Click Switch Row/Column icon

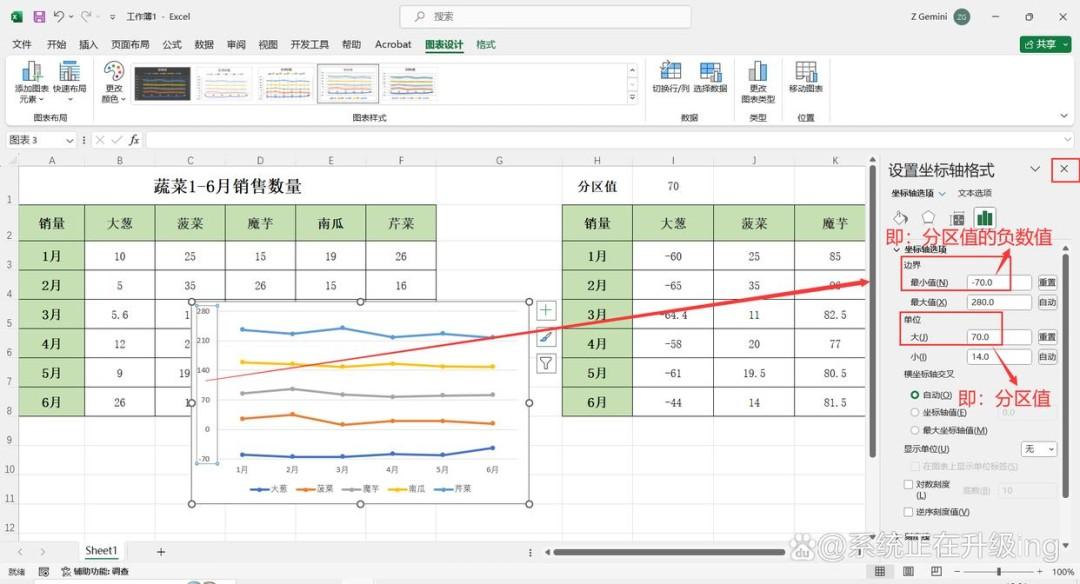(x=670, y=71)
